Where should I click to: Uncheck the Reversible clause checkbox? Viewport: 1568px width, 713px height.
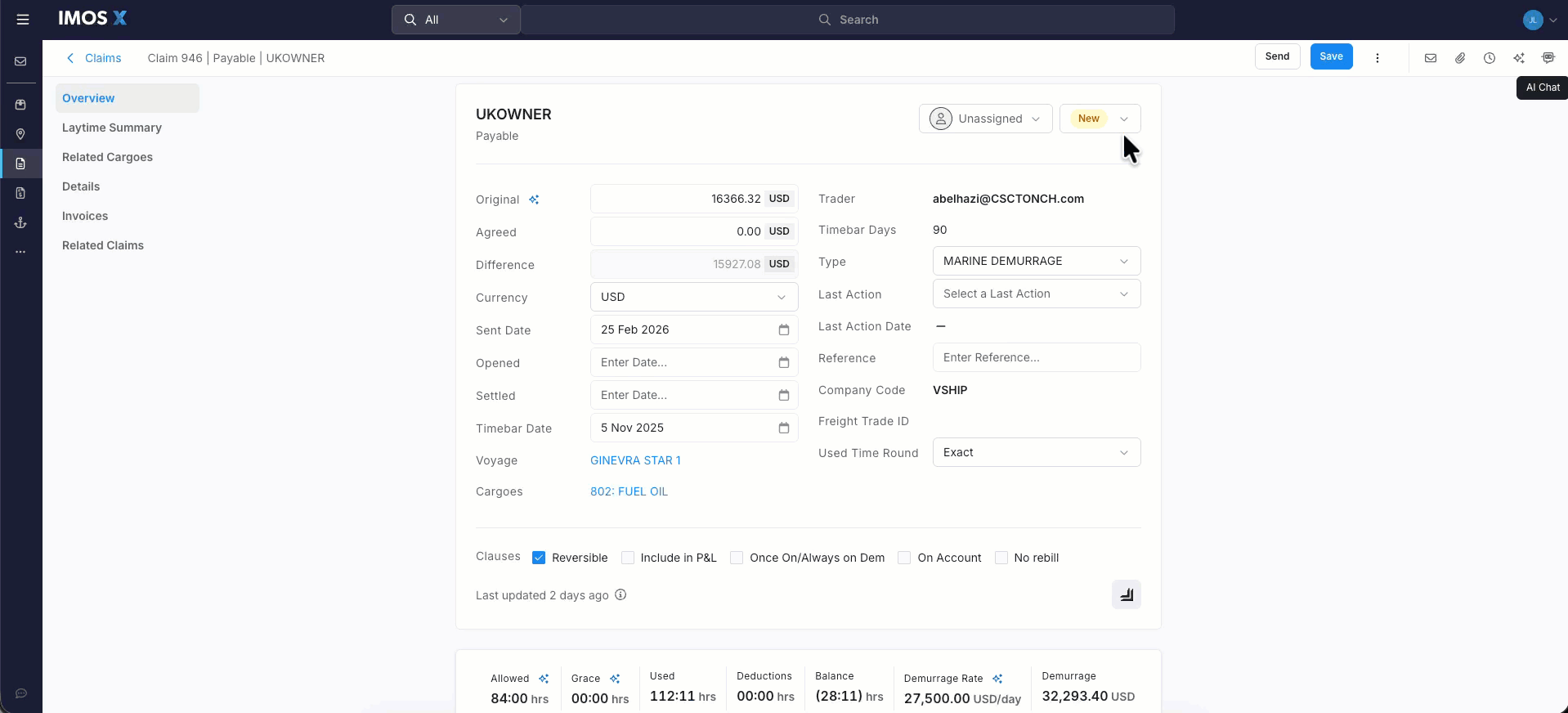539,558
